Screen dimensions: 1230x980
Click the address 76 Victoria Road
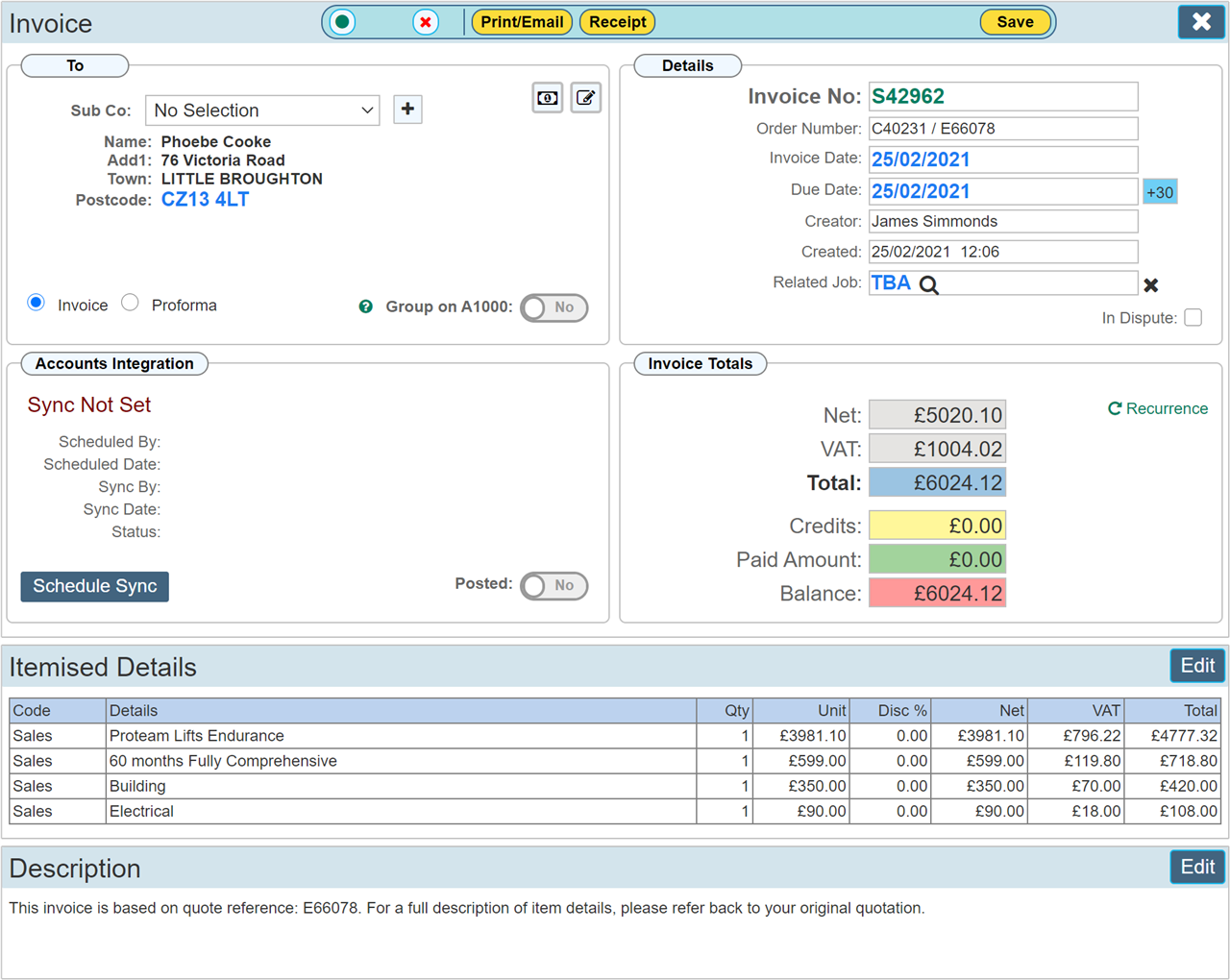click(x=223, y=160)
